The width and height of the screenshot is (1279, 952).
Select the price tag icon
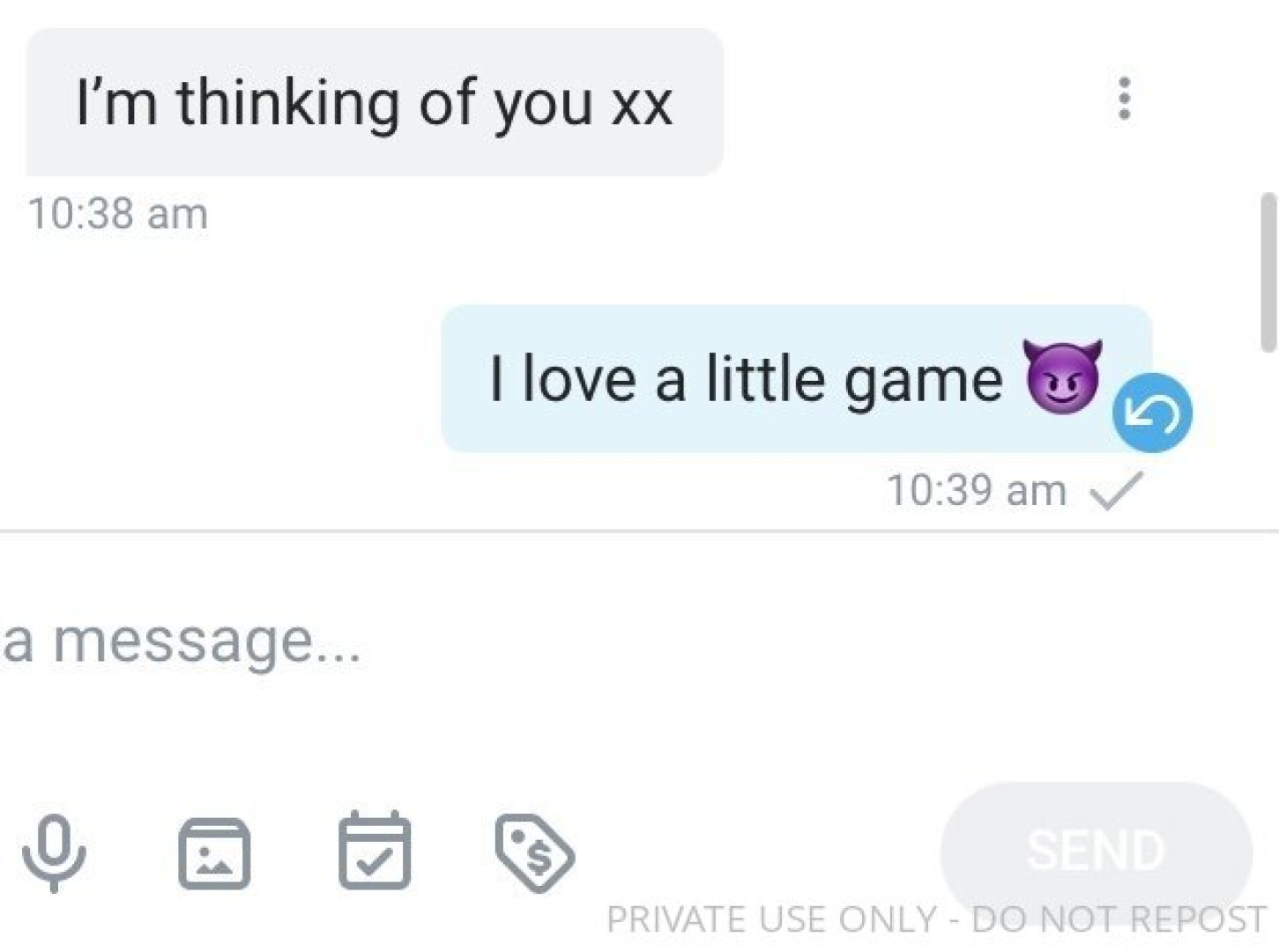click(x=534, y=852)
